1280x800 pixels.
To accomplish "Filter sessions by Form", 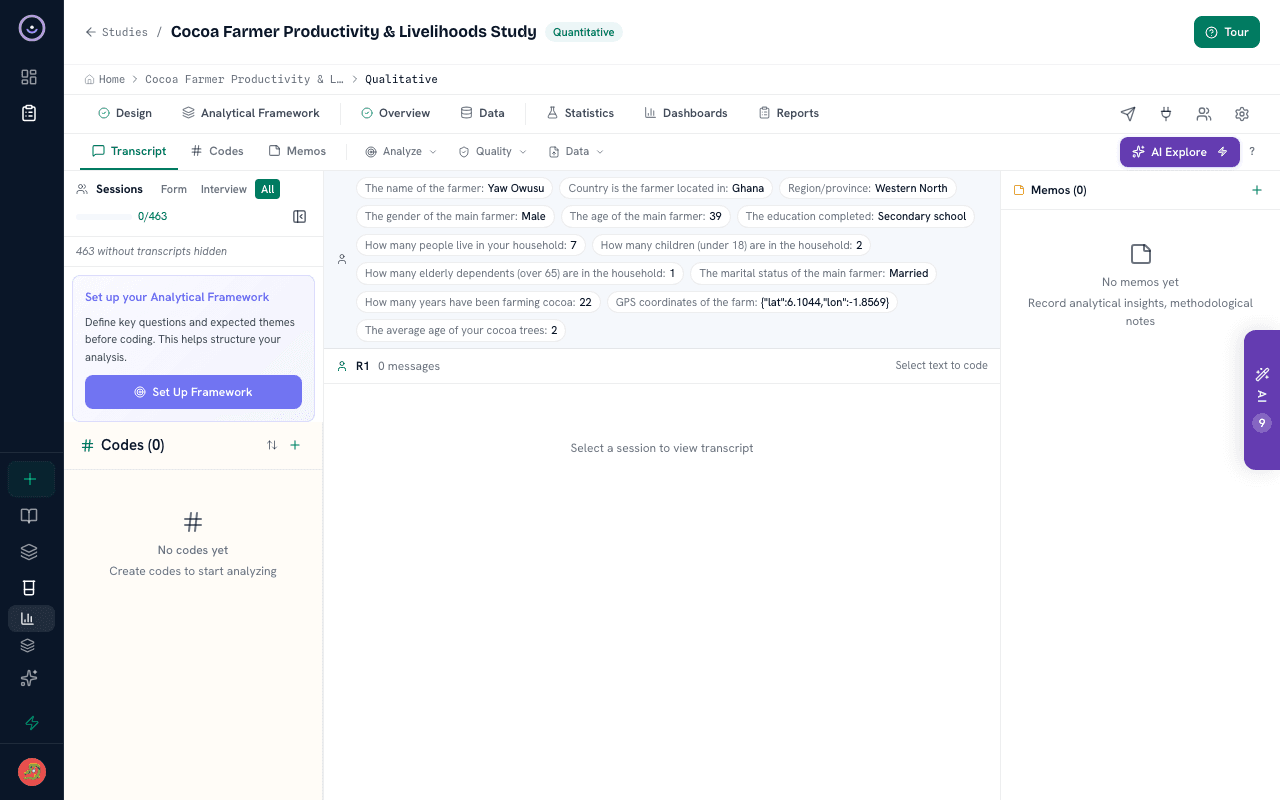I will (x=174, y=189).
